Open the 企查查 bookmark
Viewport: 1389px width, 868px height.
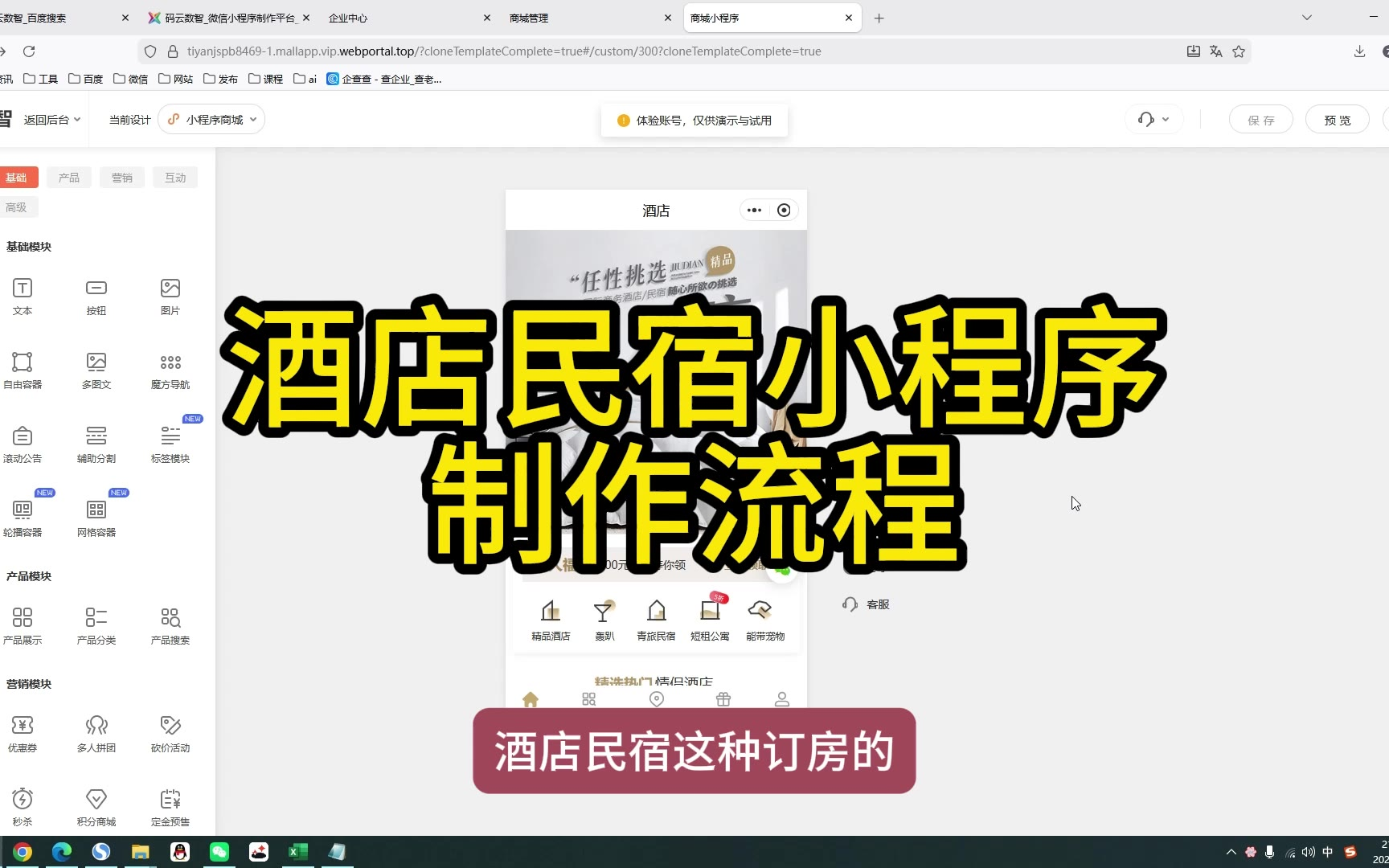384,79
